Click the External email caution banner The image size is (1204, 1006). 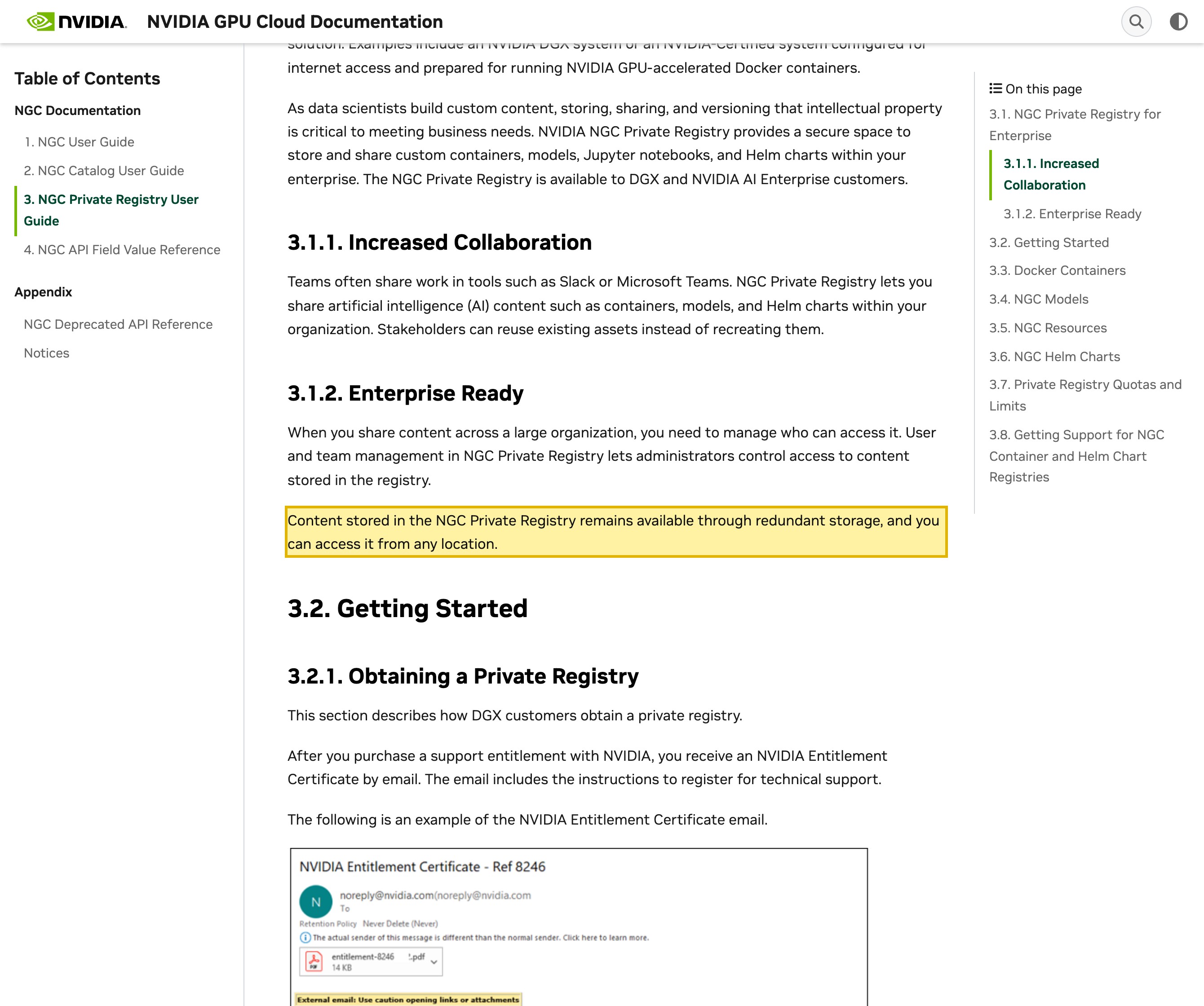point(407,999)
